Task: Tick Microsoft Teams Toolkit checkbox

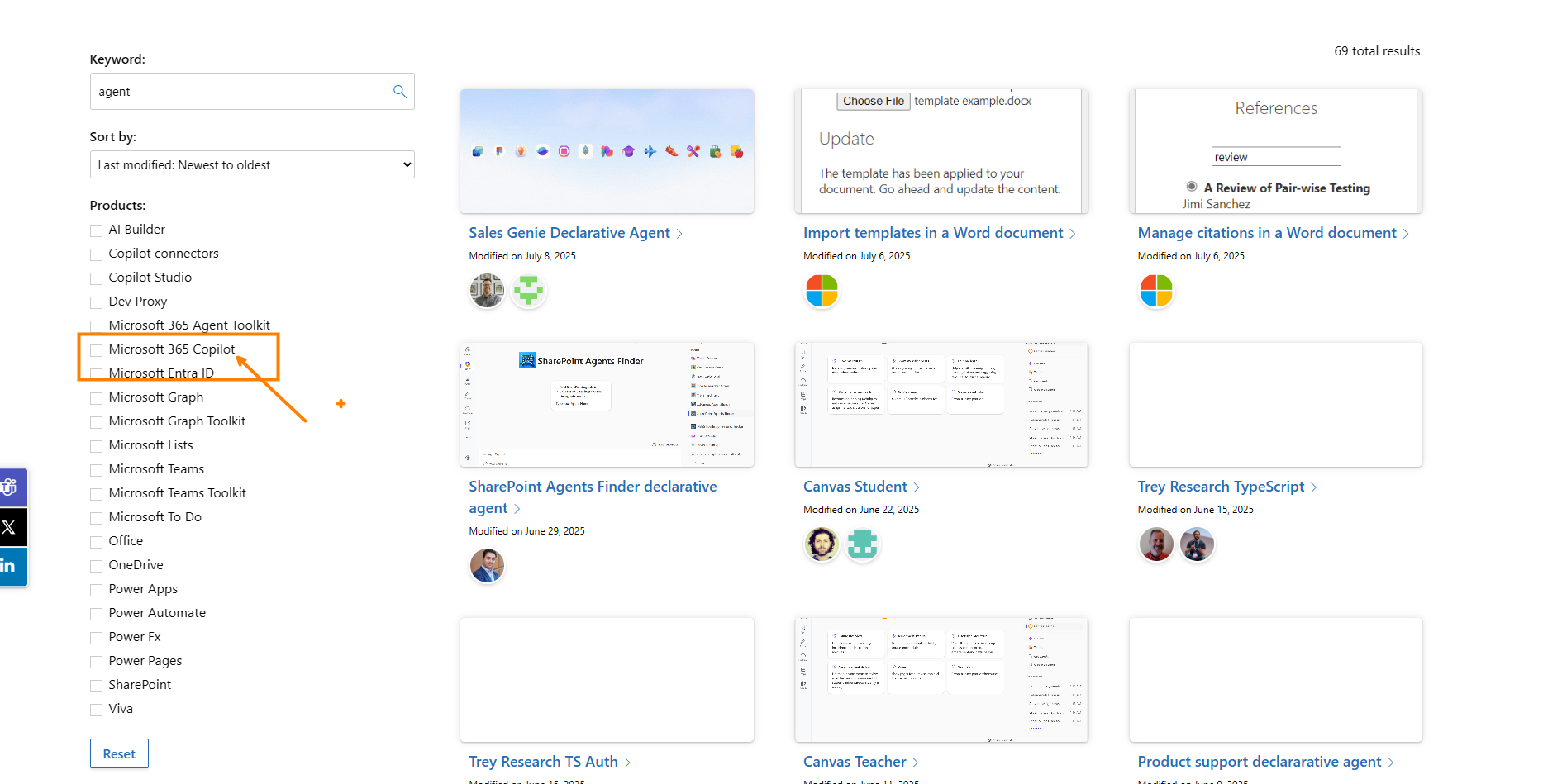Action: point(97,494)
